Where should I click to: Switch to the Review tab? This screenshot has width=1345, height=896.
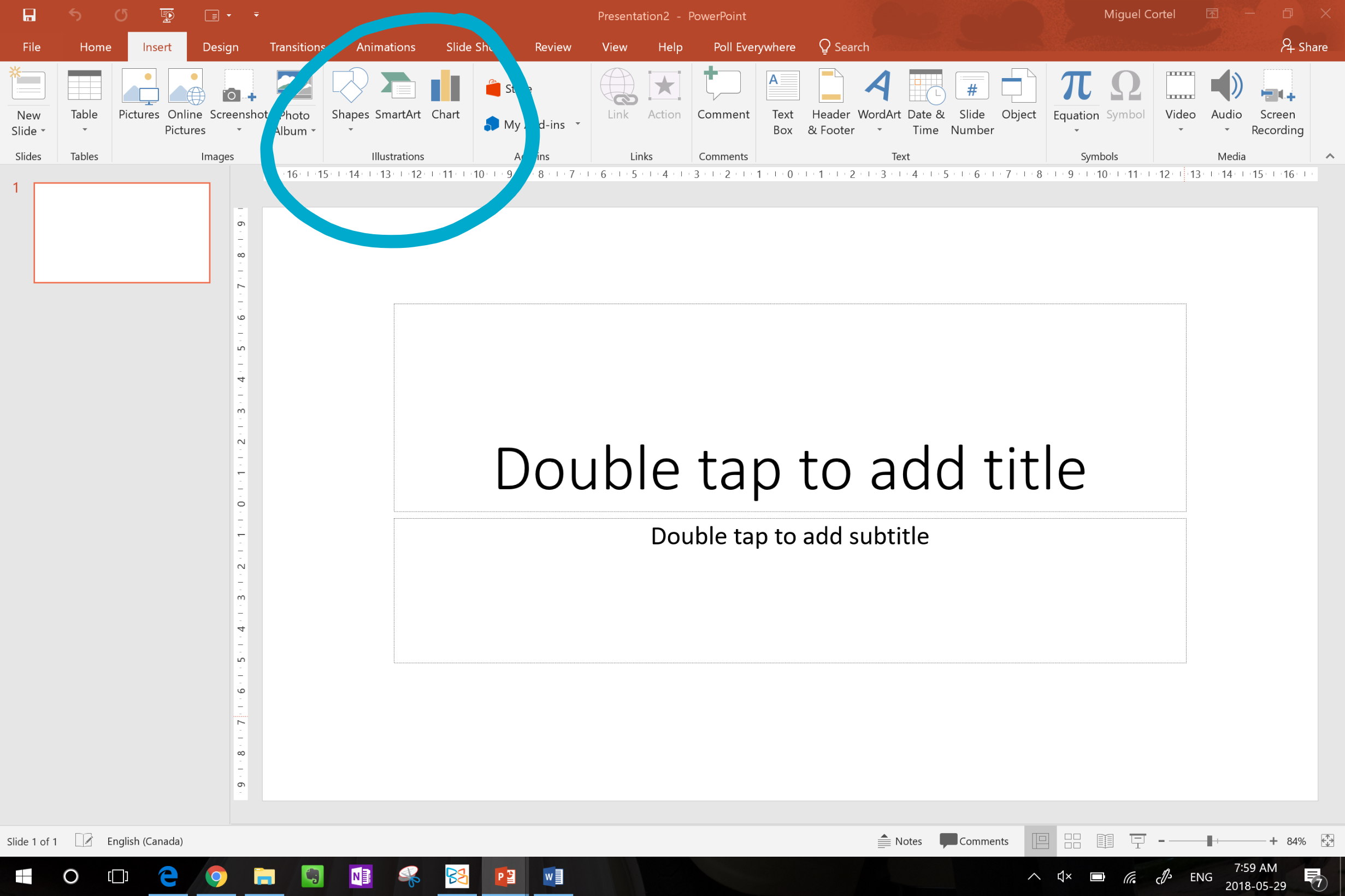(552, 47)
